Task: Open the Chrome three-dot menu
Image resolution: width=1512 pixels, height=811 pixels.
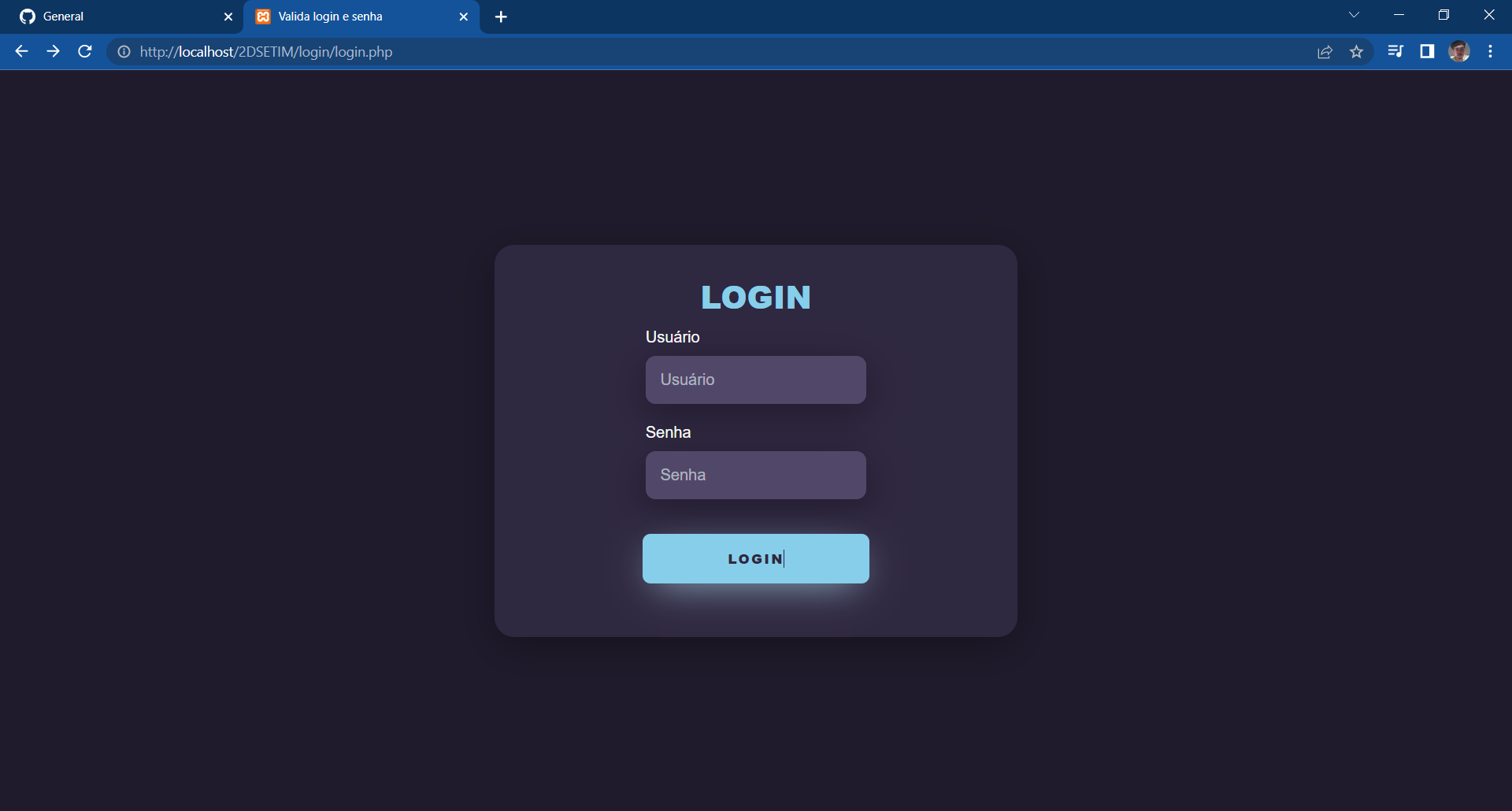Action: [x=1490, y=51]
